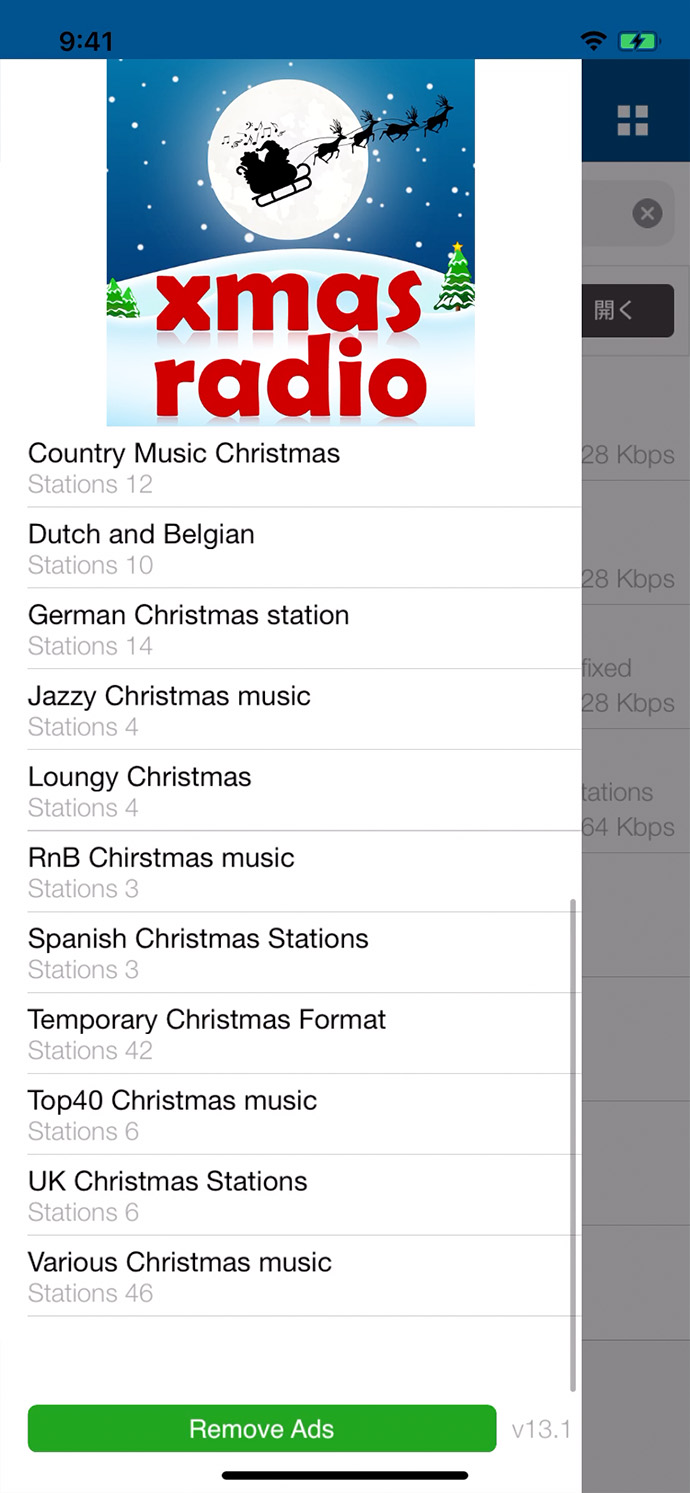Tap the xmas radio logo image

click(290, 243)
